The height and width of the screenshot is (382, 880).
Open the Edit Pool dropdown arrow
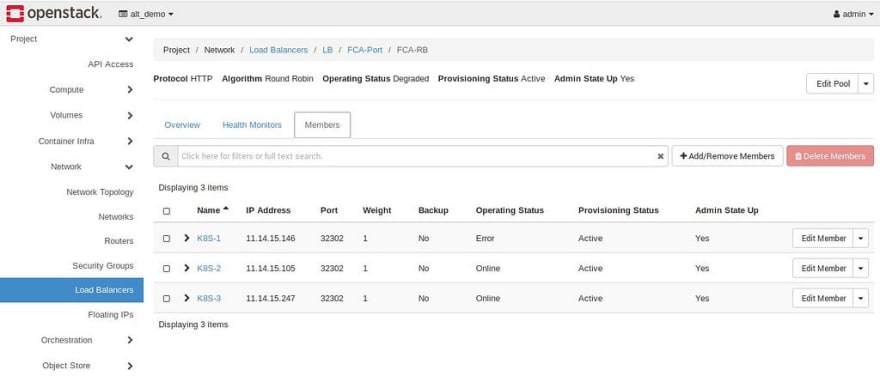click(x=865, y=84)
